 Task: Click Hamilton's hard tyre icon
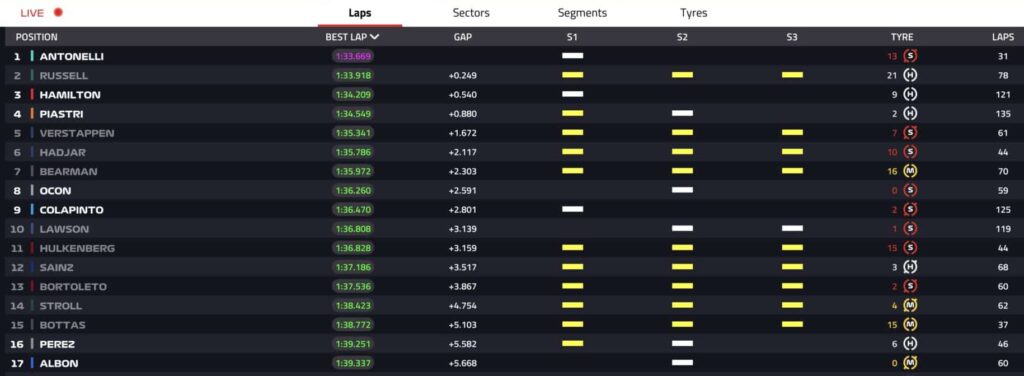910,95
